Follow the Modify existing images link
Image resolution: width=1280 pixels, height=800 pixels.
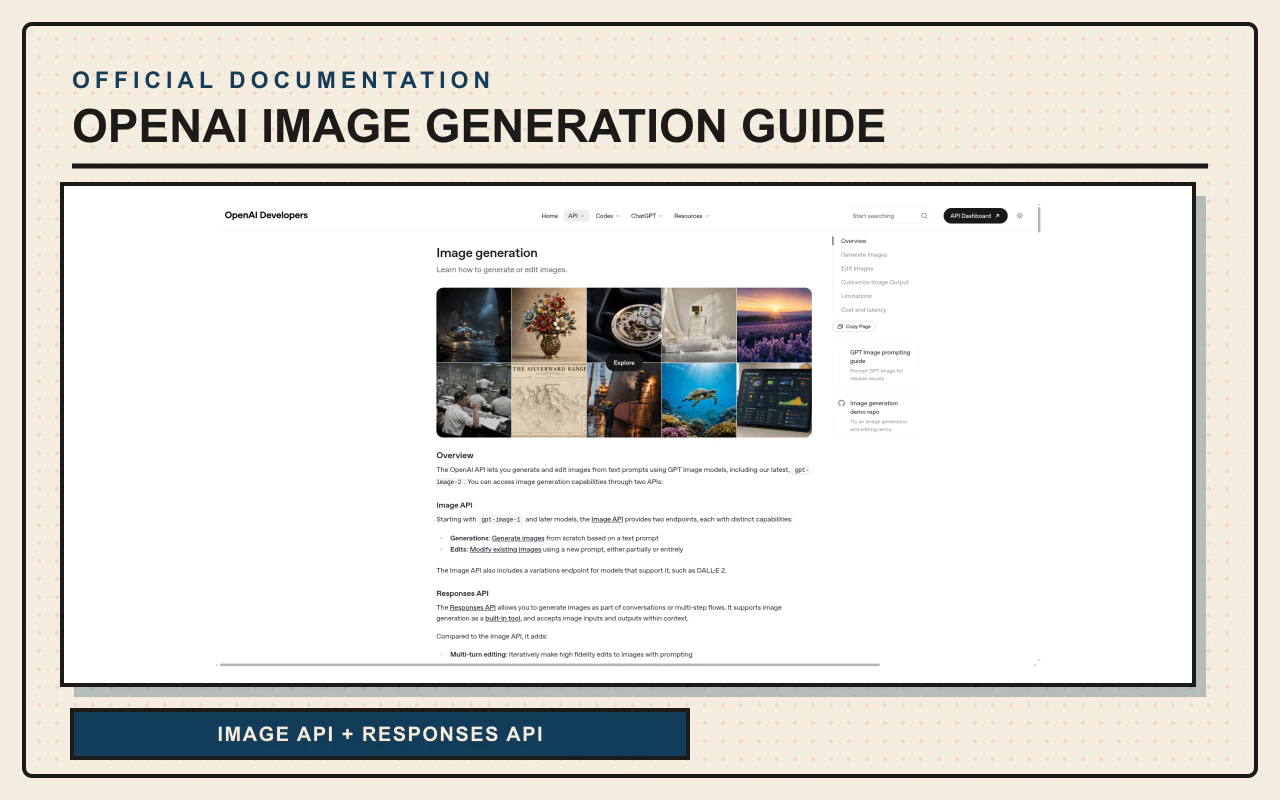coord(505,549)
